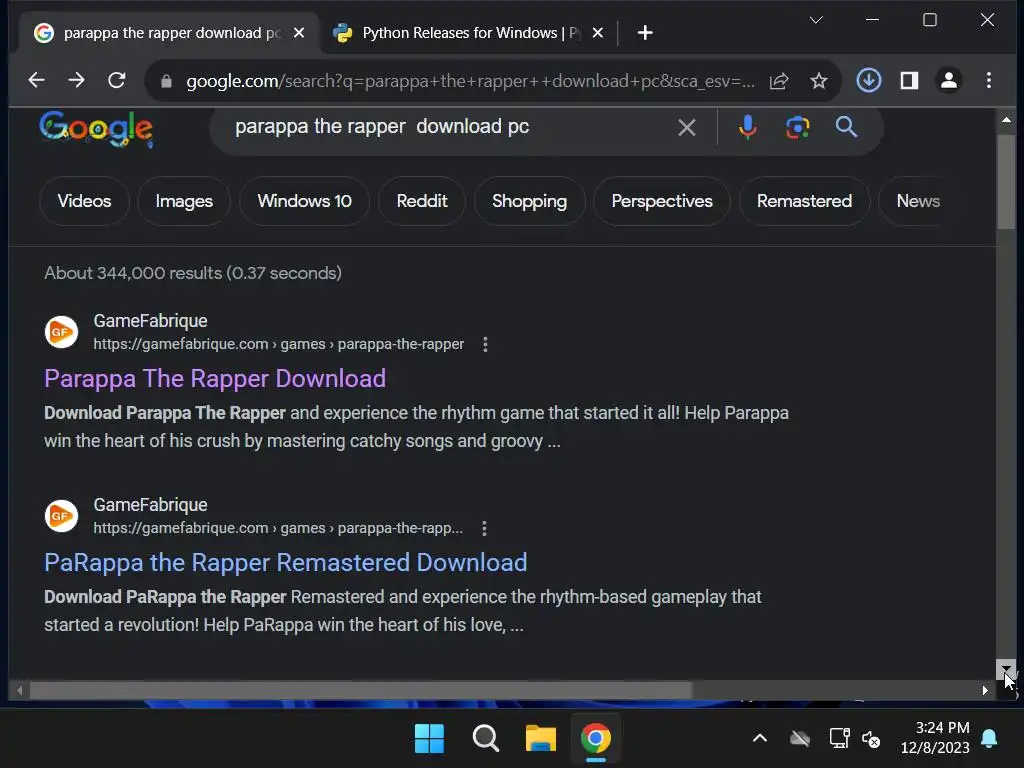Click the cloud sync tray icon
Viewport: 1024px width, 768px height.
799,739
